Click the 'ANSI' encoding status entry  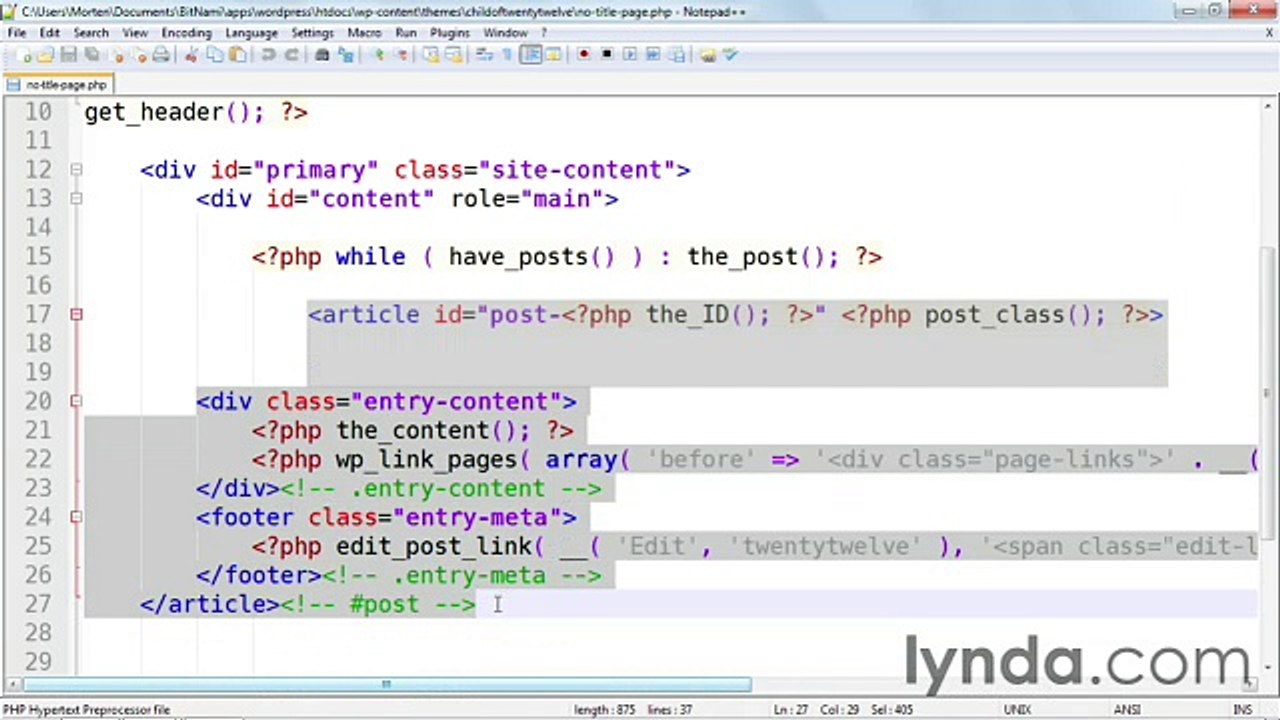click(1127, 710)
